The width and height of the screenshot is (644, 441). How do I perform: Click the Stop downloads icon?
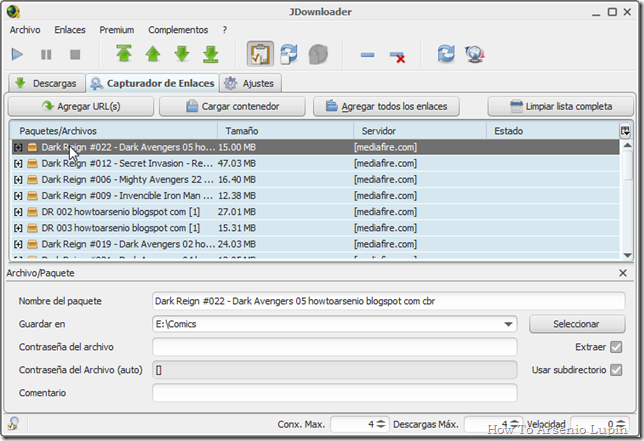click(74, 54)
